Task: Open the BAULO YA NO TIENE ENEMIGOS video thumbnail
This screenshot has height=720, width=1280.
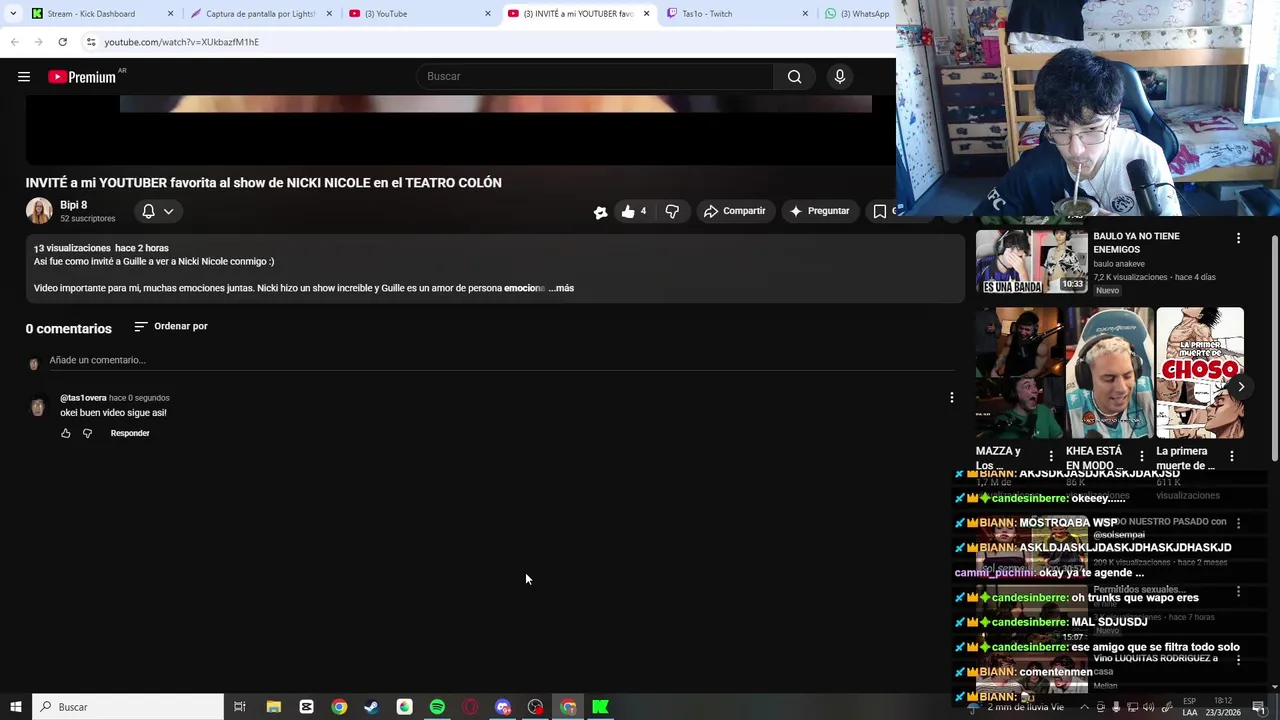Action: [x=1031, y=261]
